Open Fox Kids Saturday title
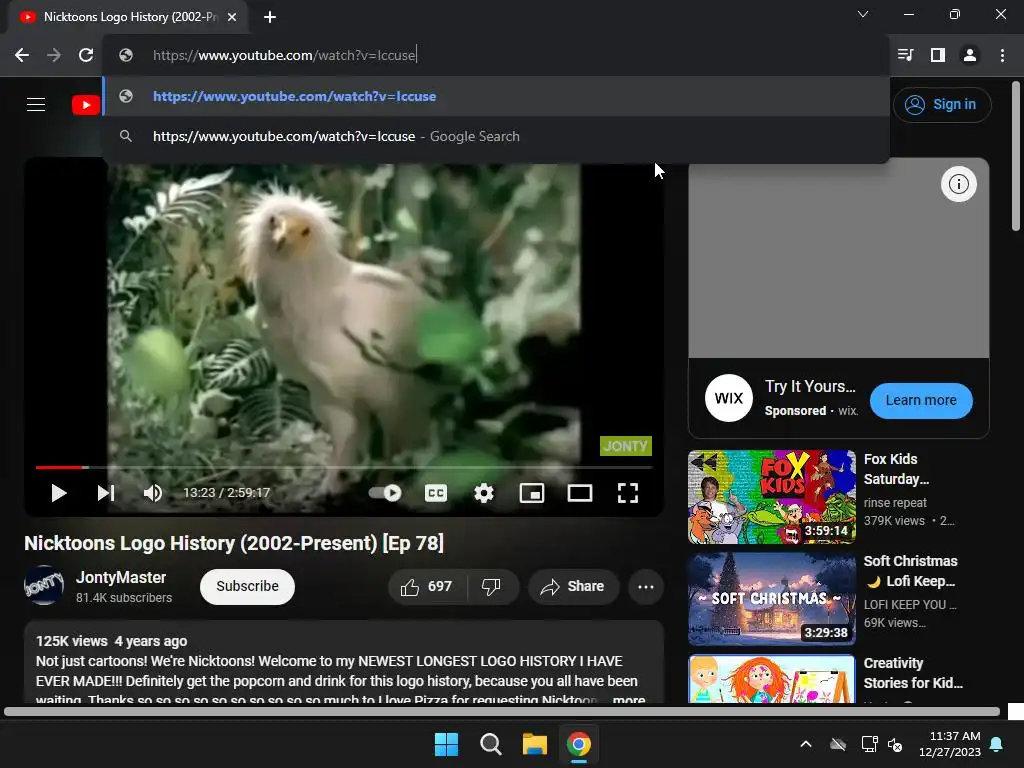The width and height of the screenshot is (1024, 768). pos(896,469)
